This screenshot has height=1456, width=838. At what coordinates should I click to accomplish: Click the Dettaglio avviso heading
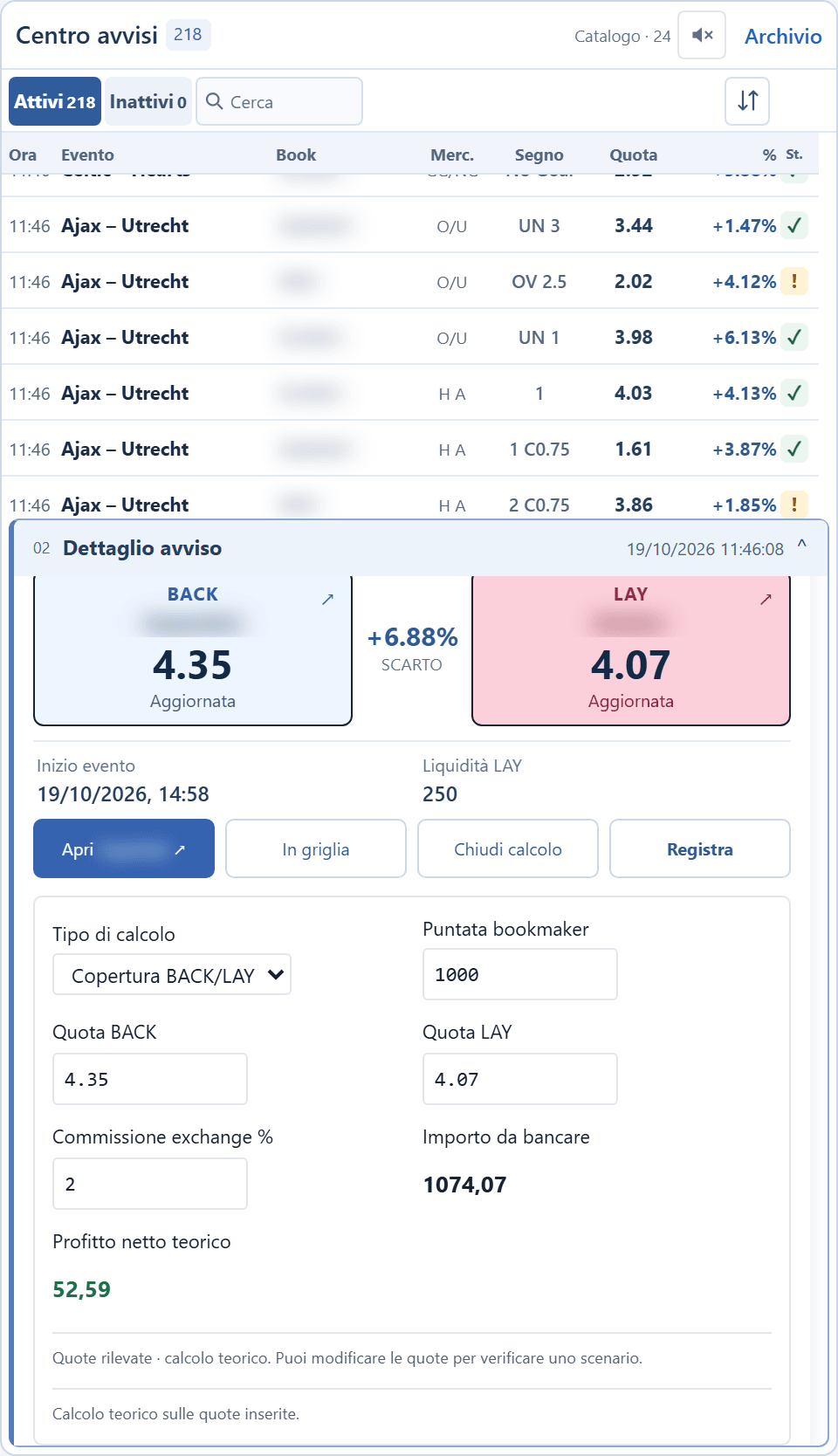click(142, 548)
